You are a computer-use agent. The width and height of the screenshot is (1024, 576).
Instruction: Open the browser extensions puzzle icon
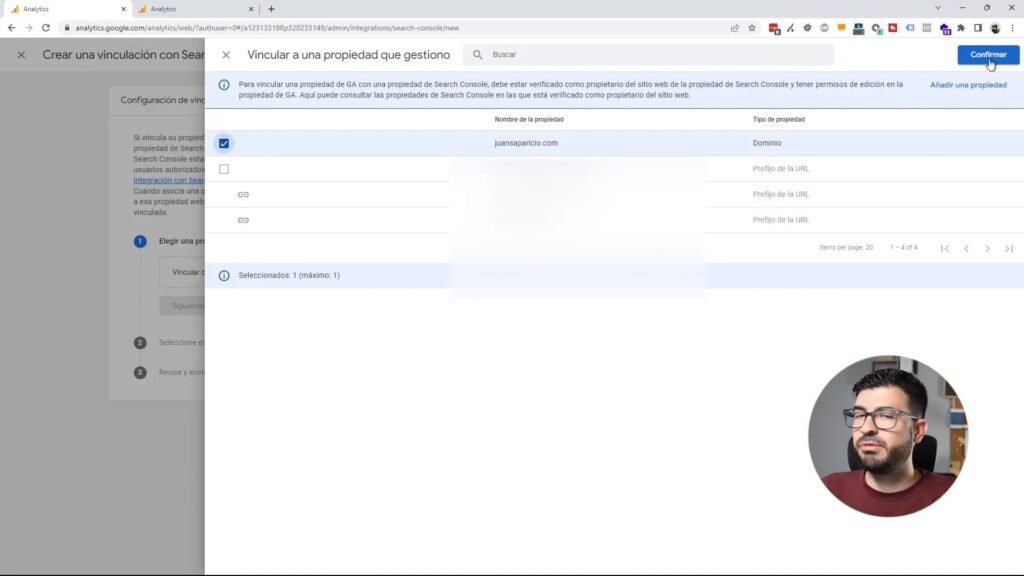click(x=961, y=28)
